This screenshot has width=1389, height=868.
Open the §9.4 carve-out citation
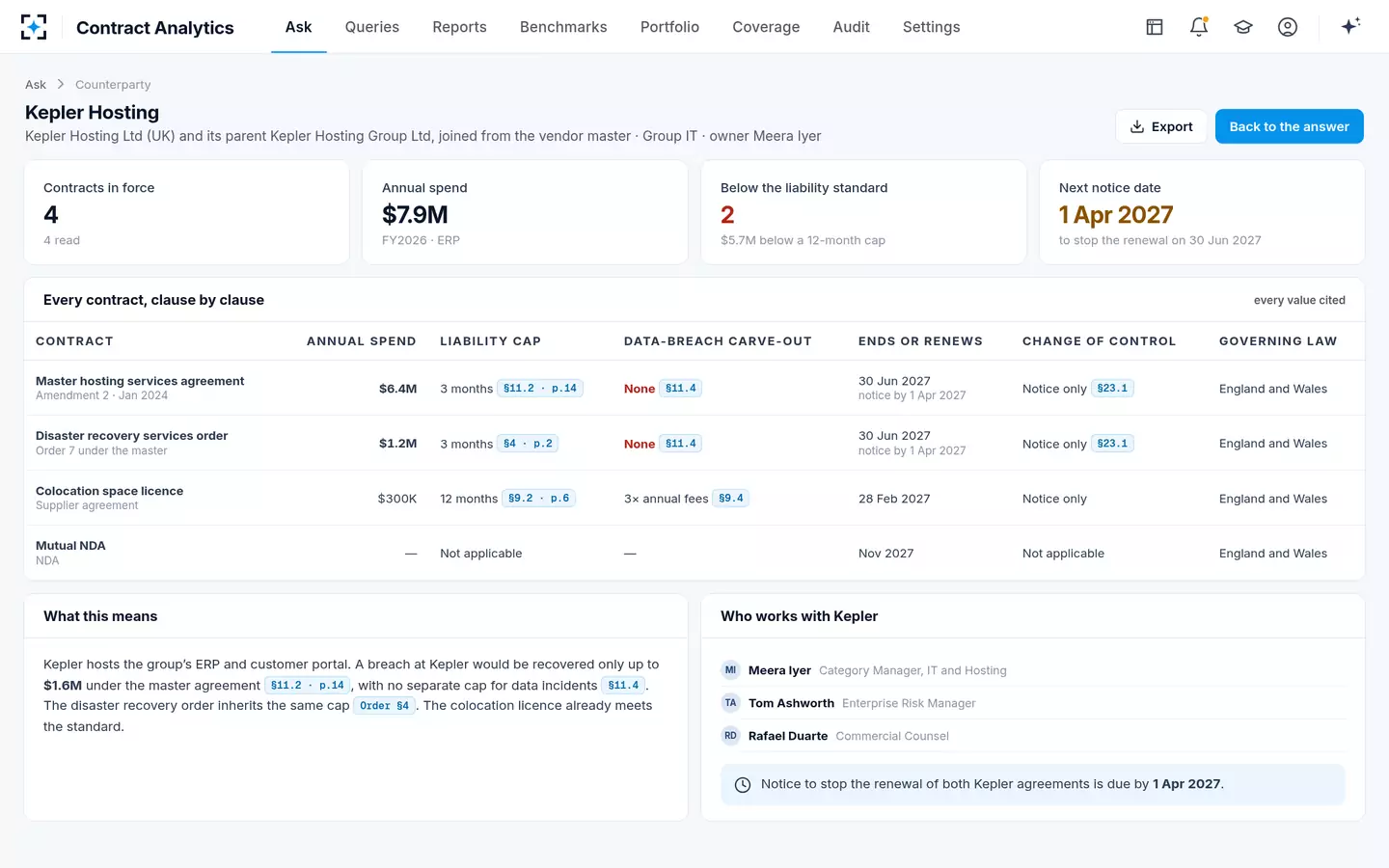[731, 499]
